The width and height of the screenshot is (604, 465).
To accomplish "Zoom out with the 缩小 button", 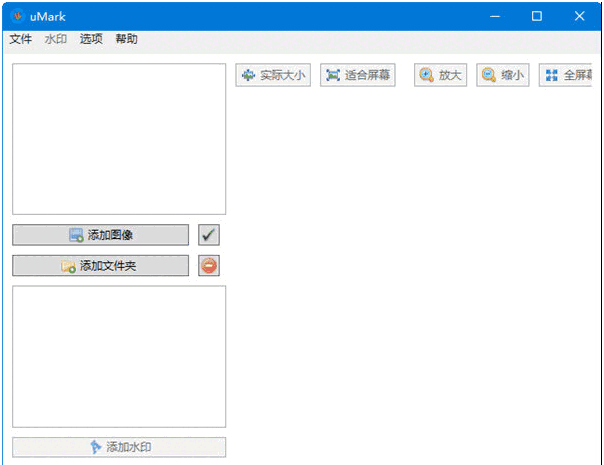I will pos(503,75).
